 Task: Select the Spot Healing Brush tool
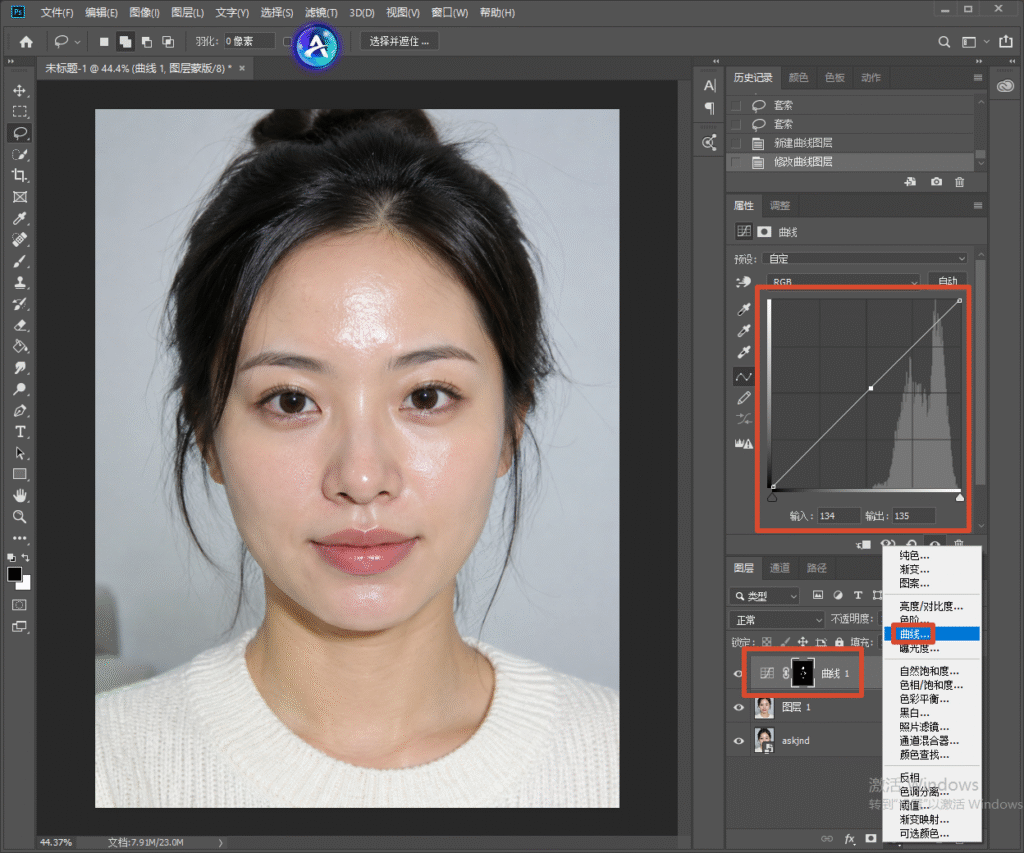pyautogui.click(x=20, y=240)
